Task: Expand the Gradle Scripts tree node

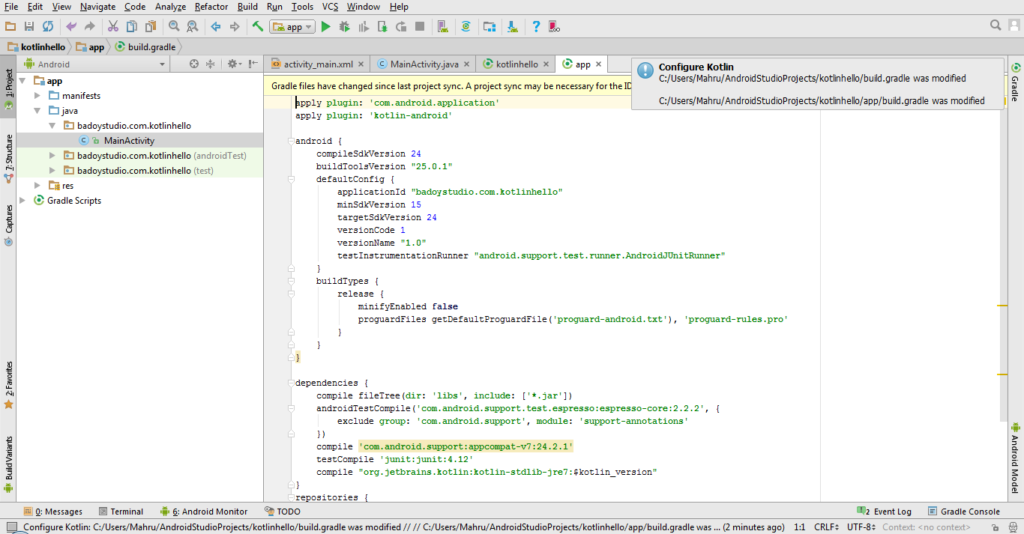Action: [x=24, y=201]
